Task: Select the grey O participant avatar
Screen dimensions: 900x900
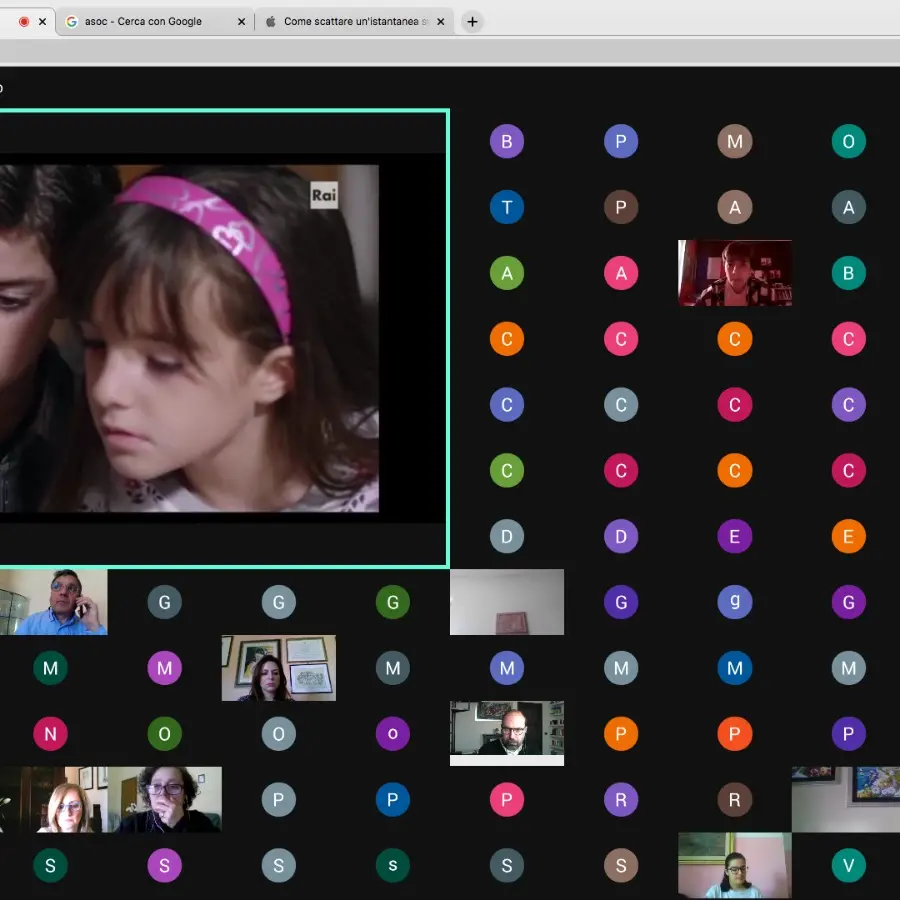Action: [278, 734]
